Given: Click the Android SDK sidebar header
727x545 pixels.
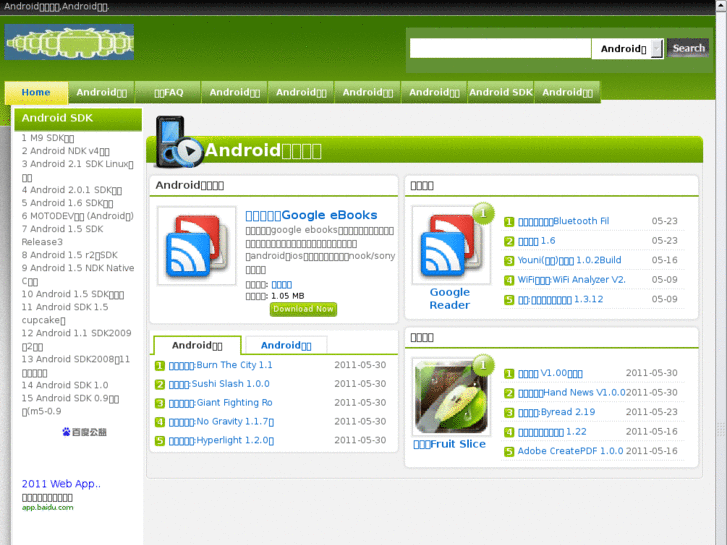Looking at the screenshot, I should [x=78, y=119].
